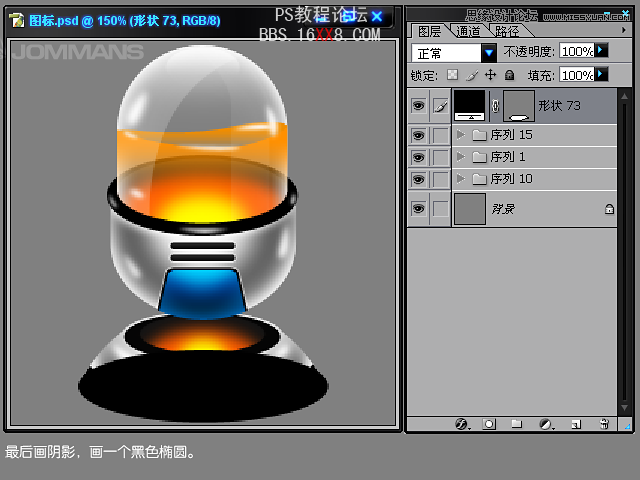This screenshot has width=640, height=480.
Task: Add a layer mask using the mask icon
Action: (x=489, y=424)
